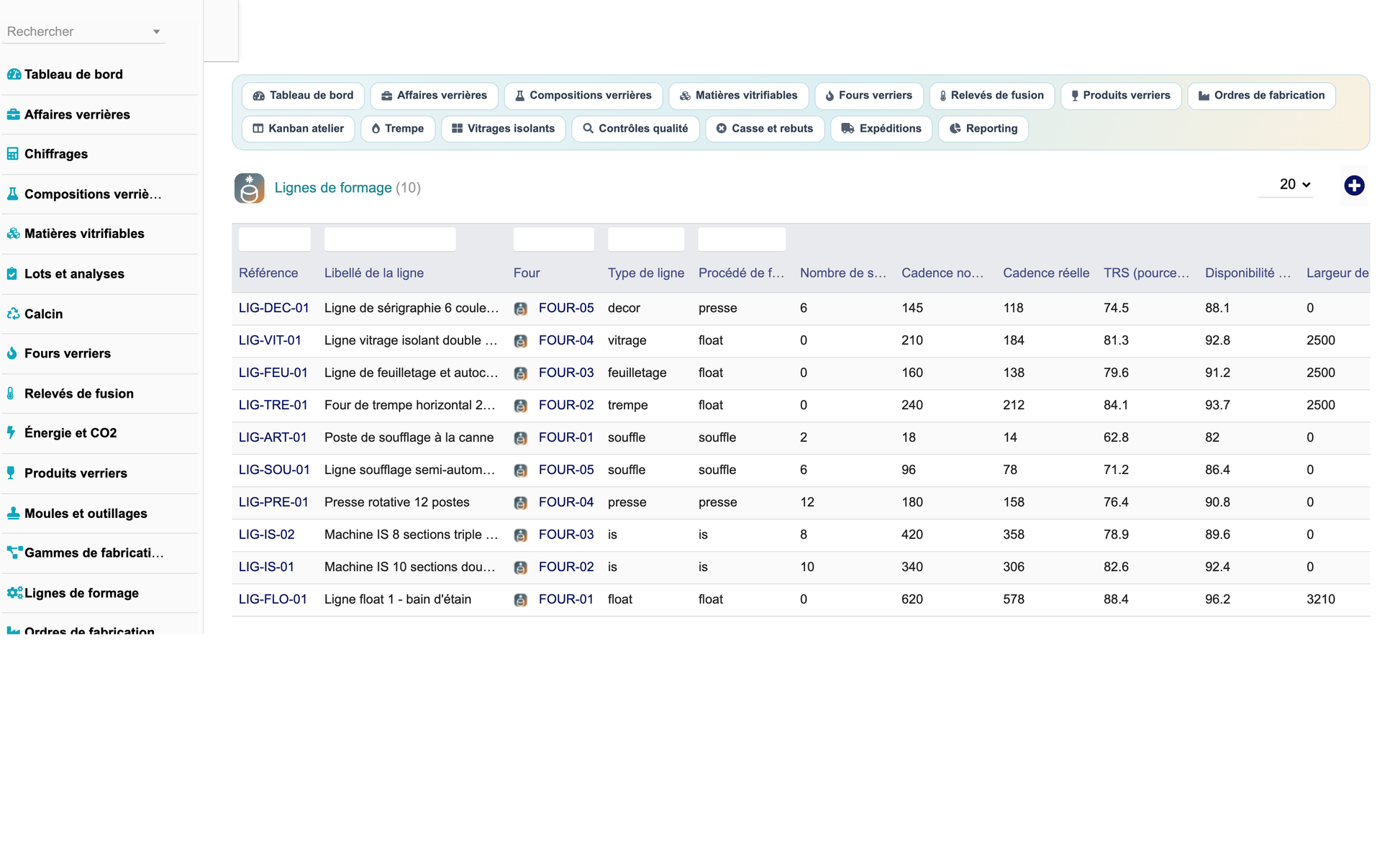Image resolution: width=1400 pixels, height=866 pixels.
Task: Click the Produits verriers glass icon in sidebar
Action: [x=11, y=473]
